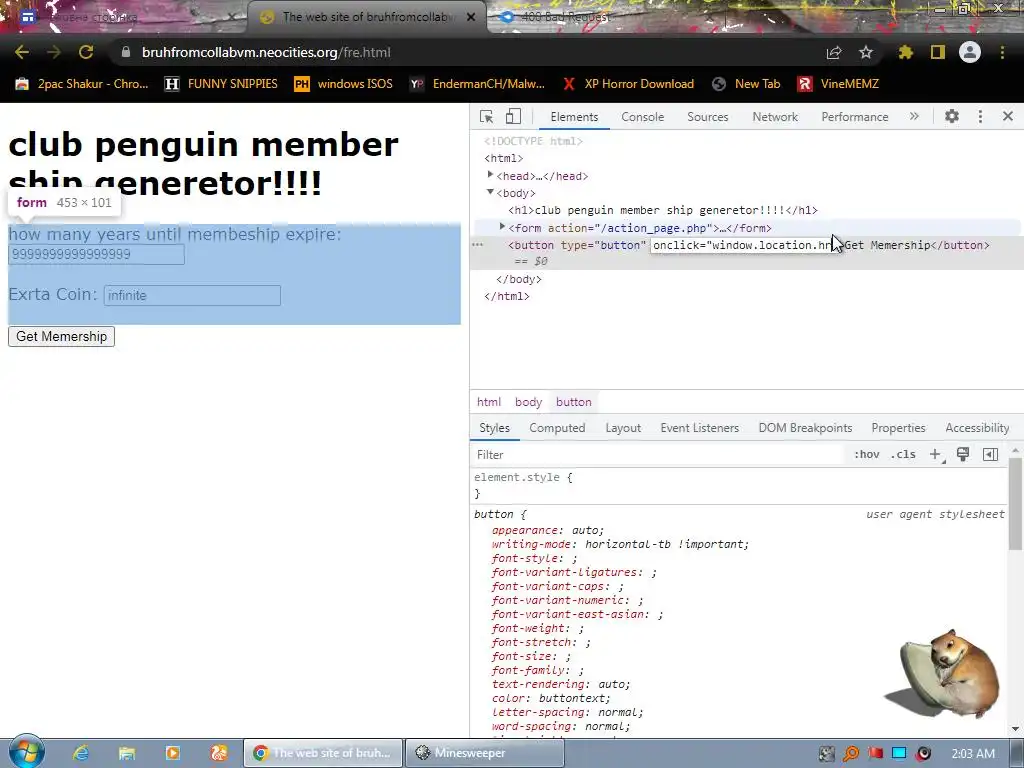Open the DOM Breakpoints tab
The image size is (1024, 768).
coord(805,428)
